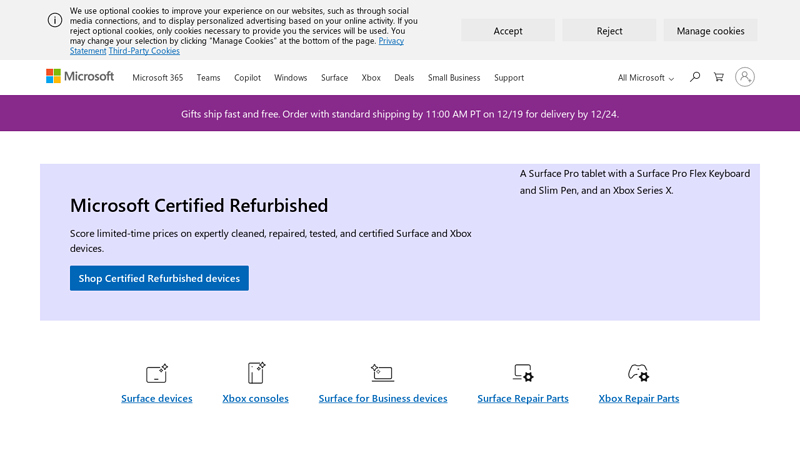Accept optional cookies
Viewport: 800px width, 450px height.
click(x=508, y=31)
